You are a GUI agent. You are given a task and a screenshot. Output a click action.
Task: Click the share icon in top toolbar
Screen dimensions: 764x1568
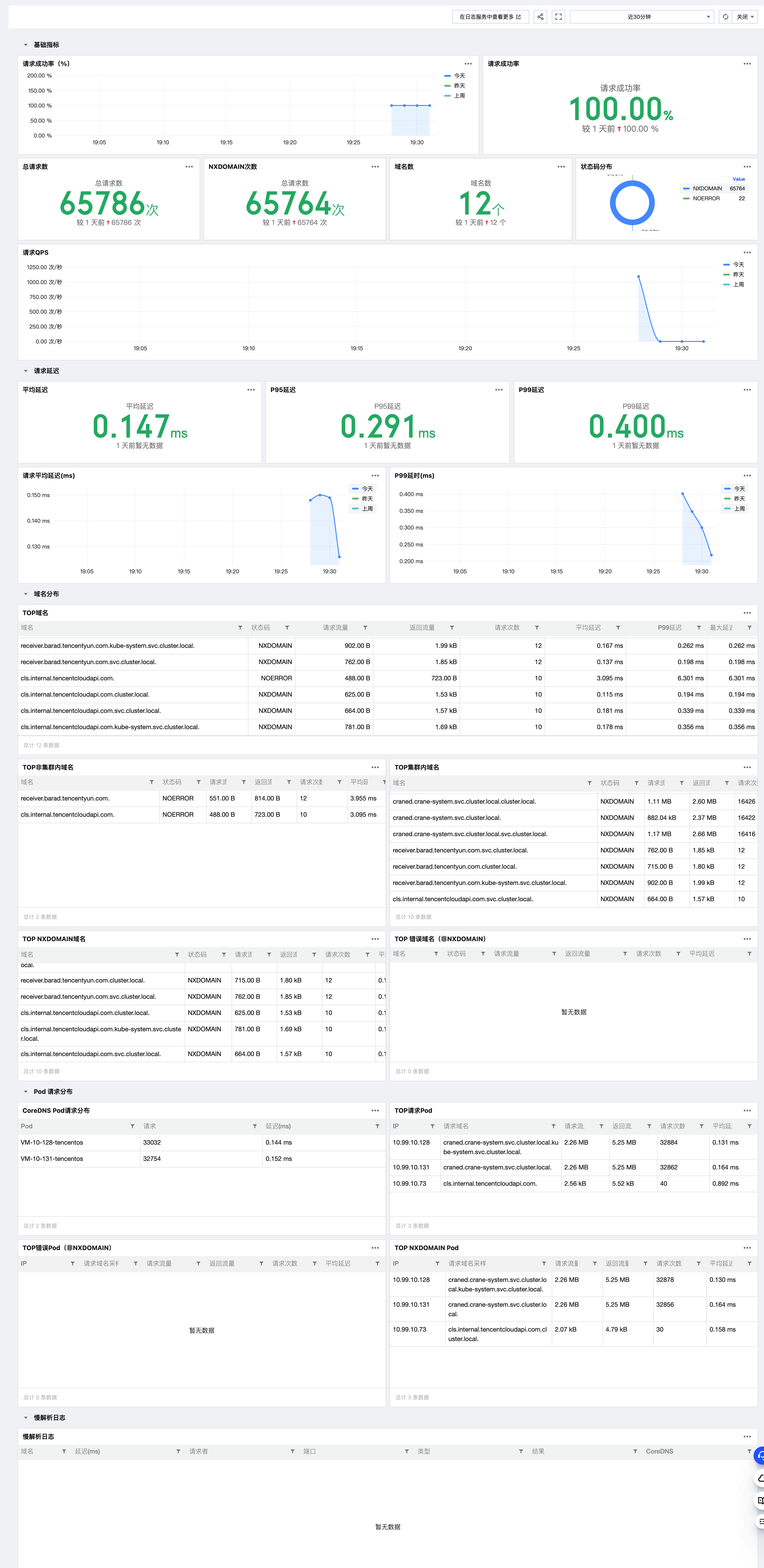[x=540, y=17]
